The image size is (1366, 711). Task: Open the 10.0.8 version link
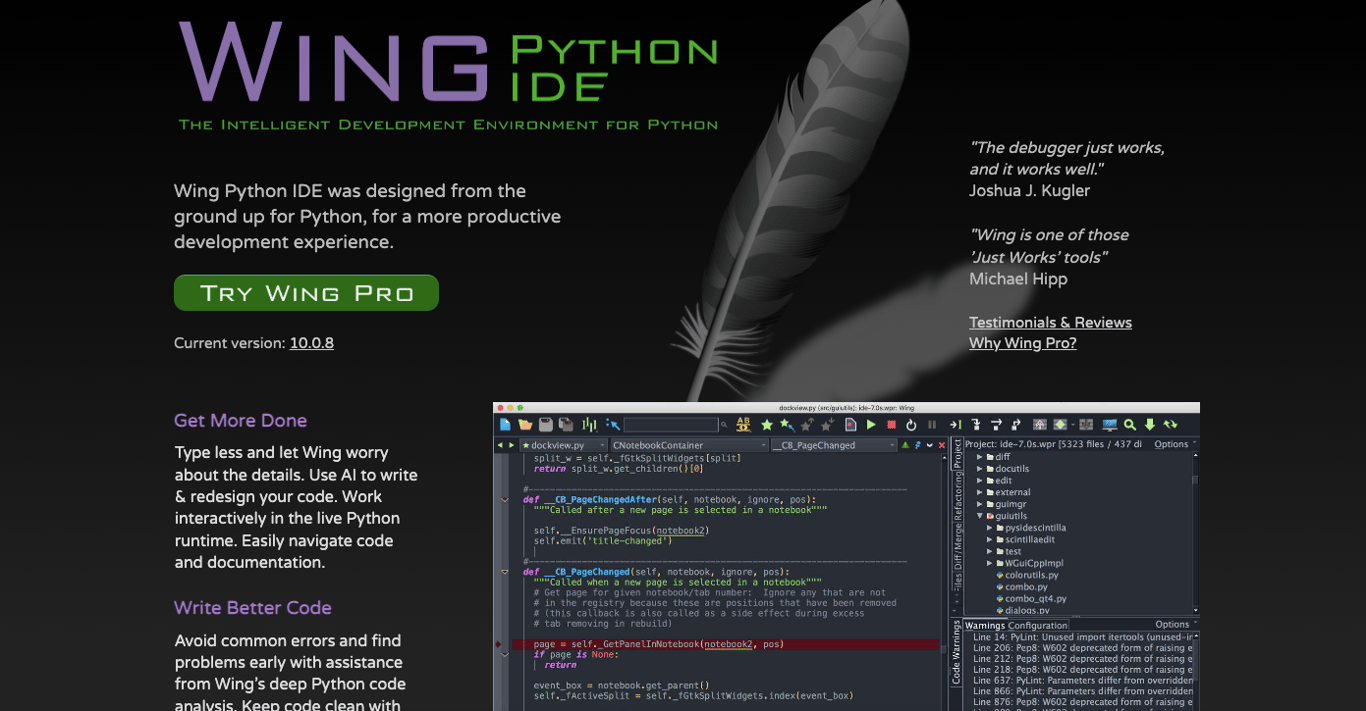(312, 343)
